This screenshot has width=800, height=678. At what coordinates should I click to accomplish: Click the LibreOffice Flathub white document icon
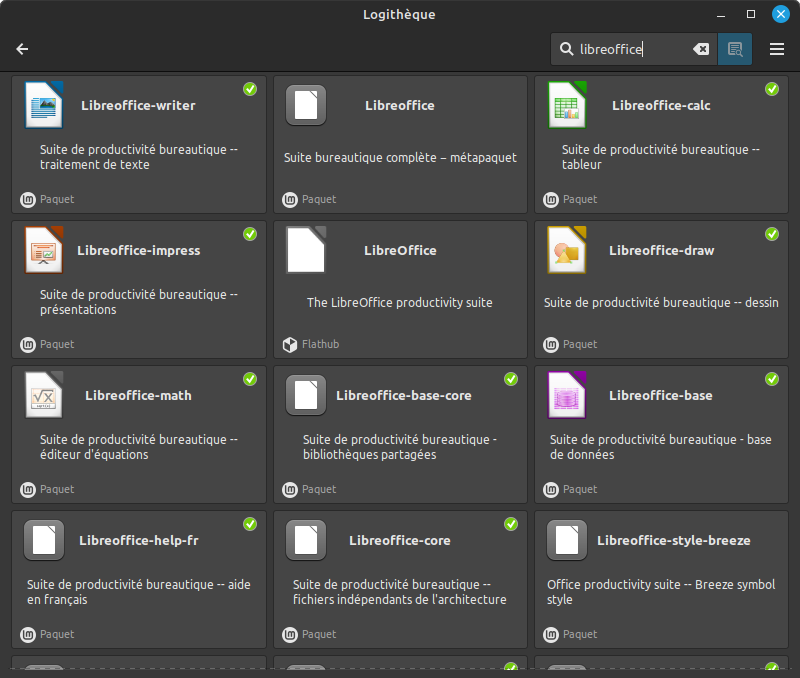click(306, 250)
